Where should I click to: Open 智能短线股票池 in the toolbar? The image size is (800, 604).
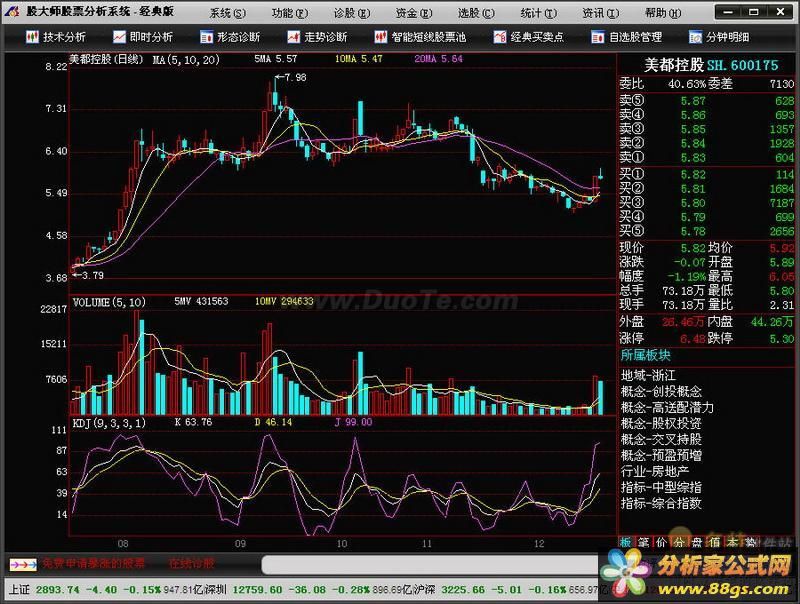[420, 37]
